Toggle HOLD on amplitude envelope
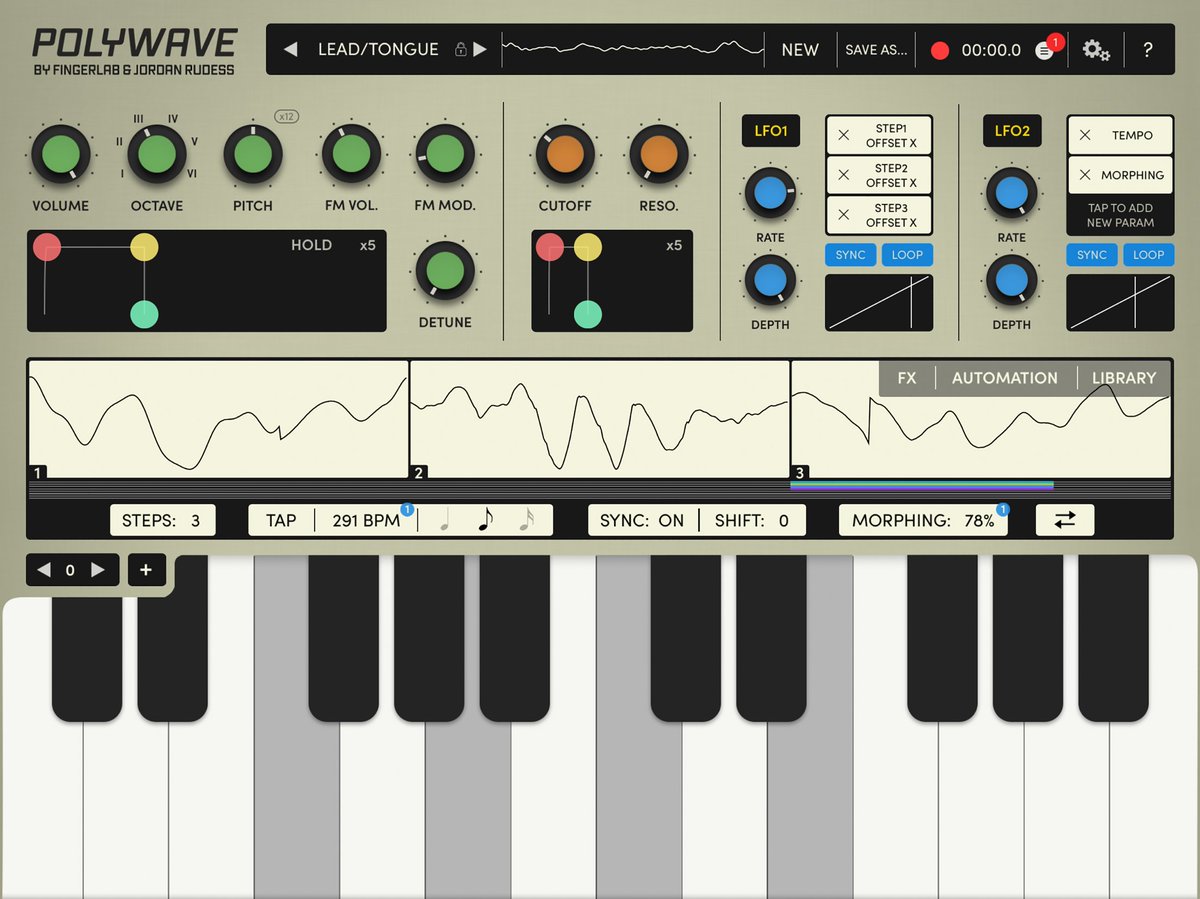1200x899 pixels. click(311, 245)
